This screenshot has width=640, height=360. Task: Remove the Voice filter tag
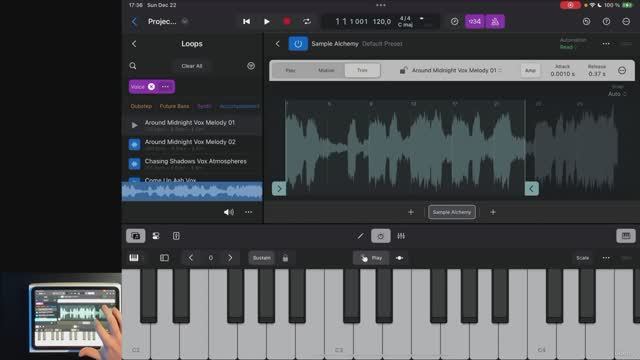point(151,87)
